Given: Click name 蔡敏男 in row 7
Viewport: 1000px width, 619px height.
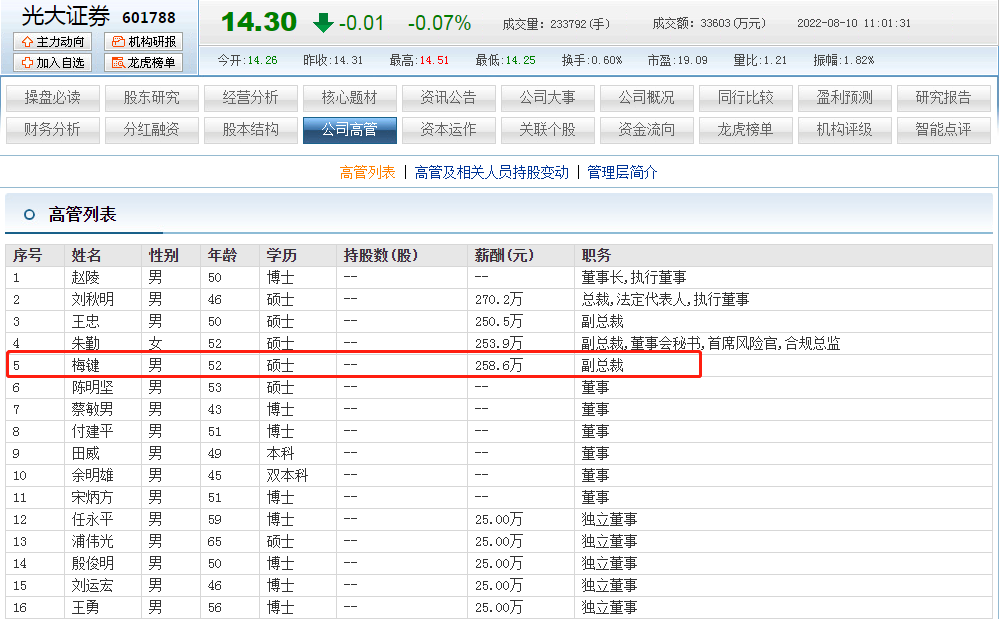Looking at the screenshot, I should point(92,410).
